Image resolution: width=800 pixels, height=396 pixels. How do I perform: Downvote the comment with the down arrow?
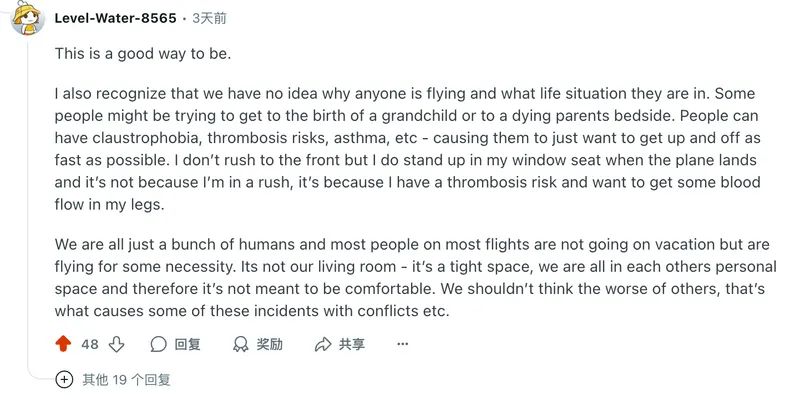point(116,344)
